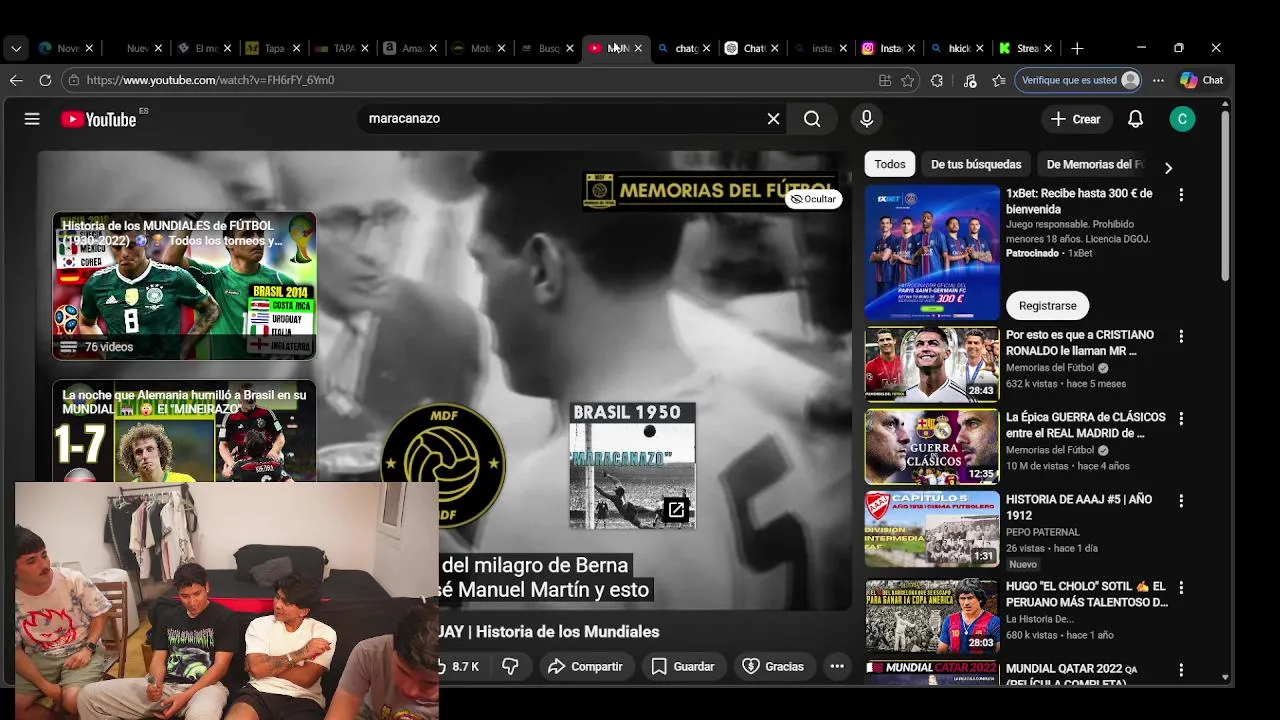This screenshot has height=720, width=1280.
Task: Open the 1xBet ad thumbnail
Action: pyautogui.click(x=932, y=252)
